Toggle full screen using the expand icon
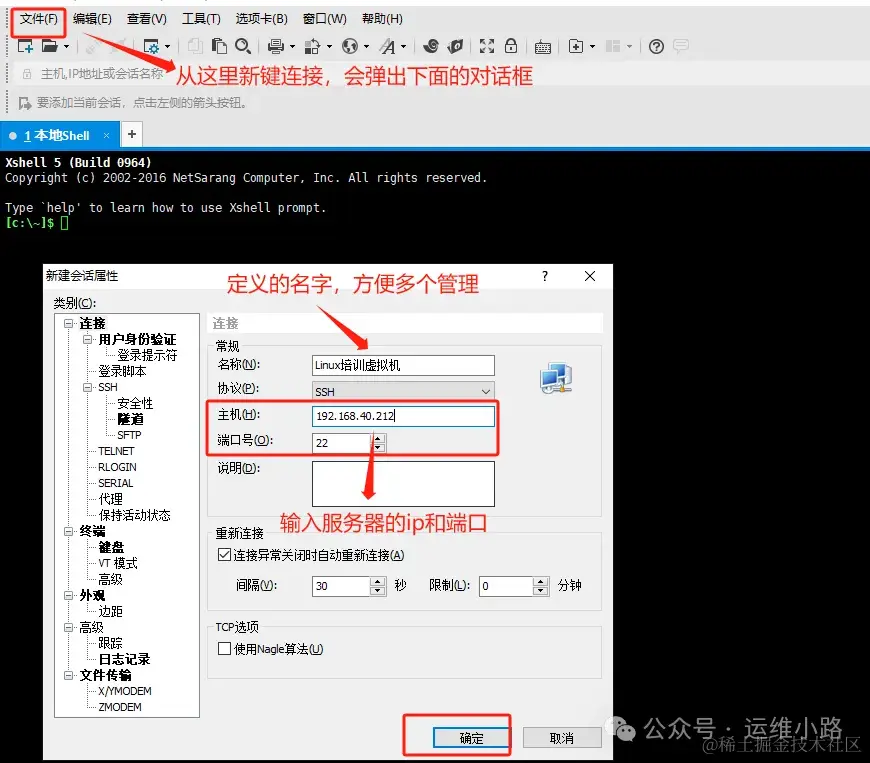 (x=486, y=46)
